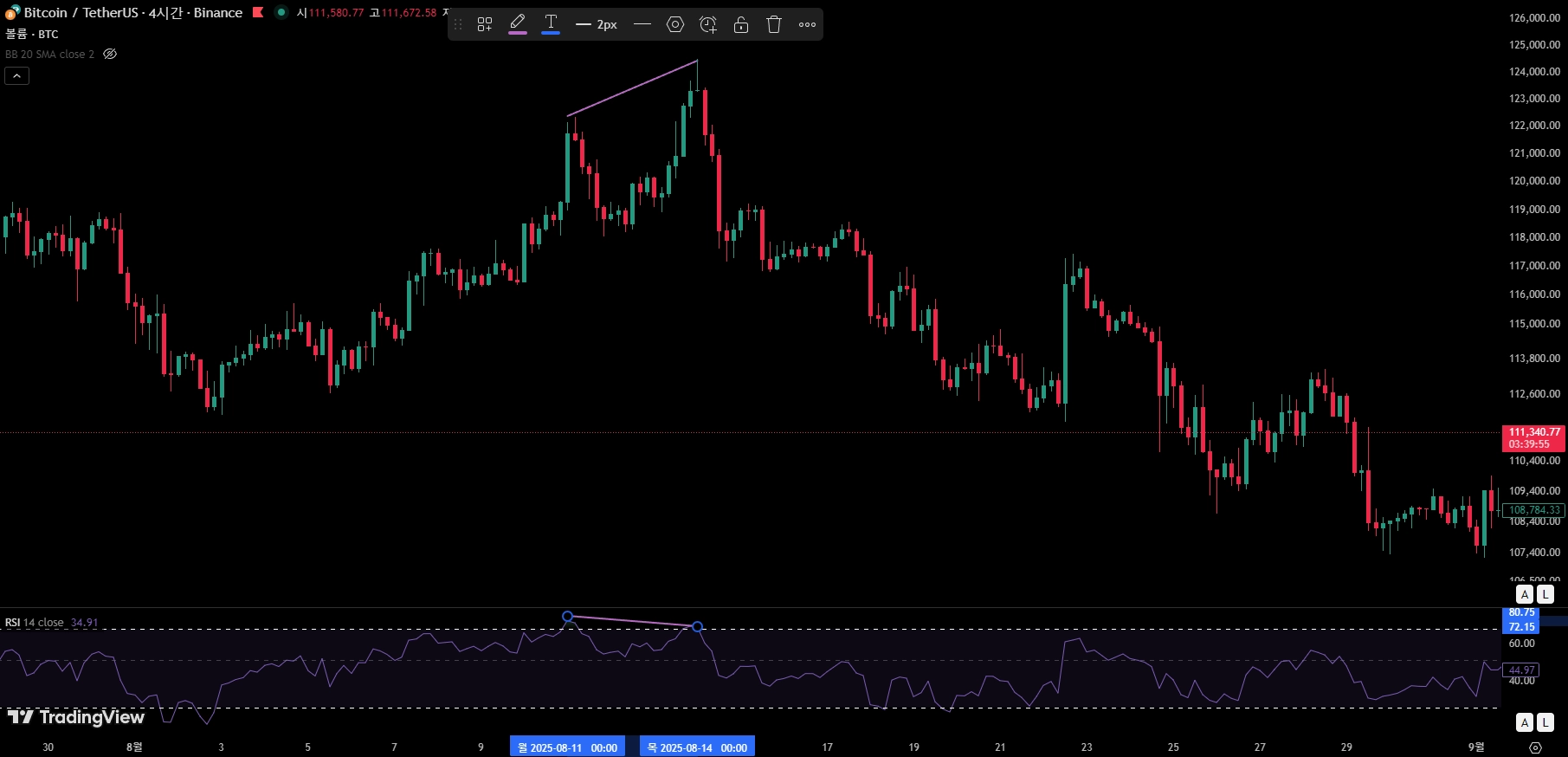
Task: Click the high price value 111,672.58
Action: (x=409, y=13)
